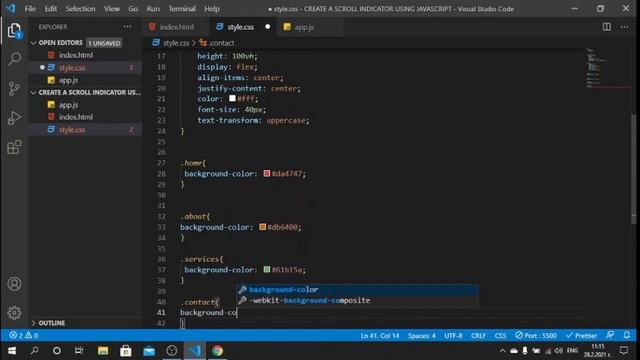
Task: Collapse the Open Editors section
Action: pos(33,43)
